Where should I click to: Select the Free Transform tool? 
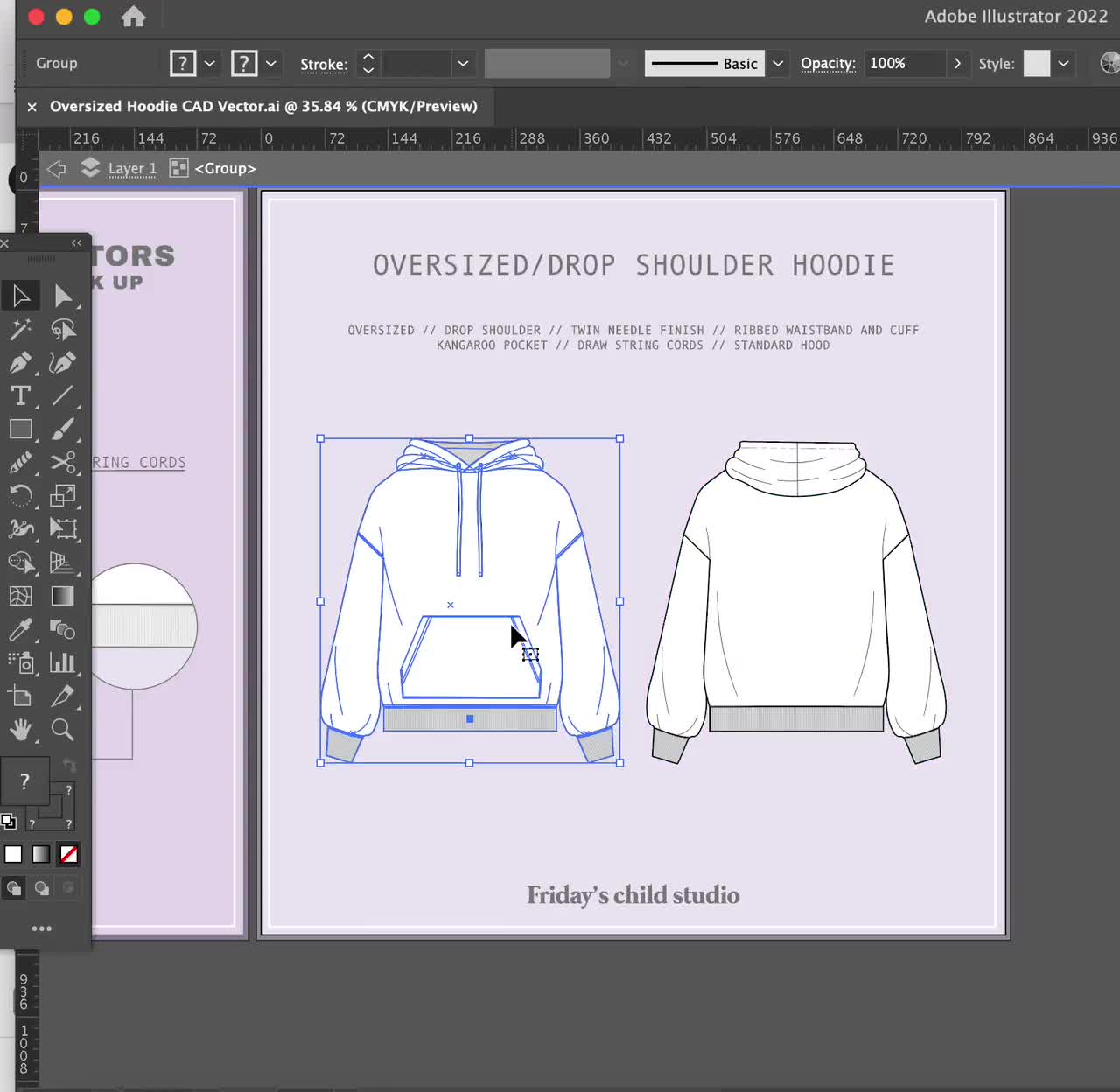63,528
